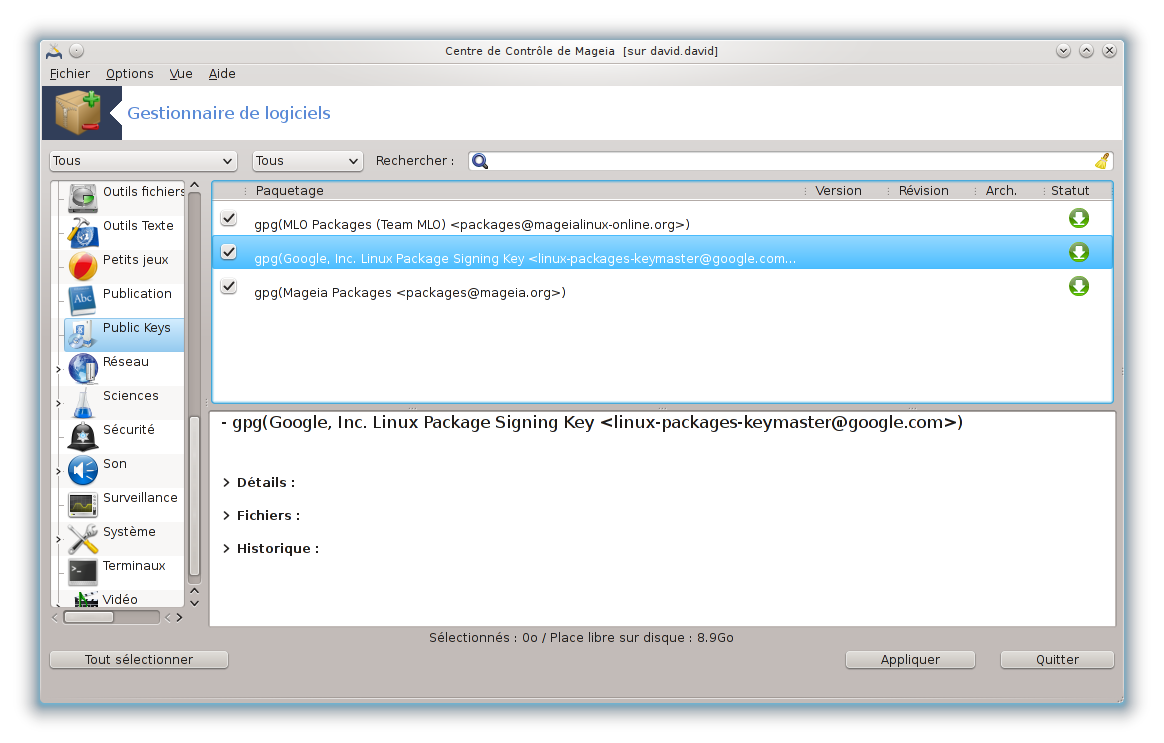Click the Petits jeux ball icon
Image resolution: width=1164 pixels, height=743 pixels.
click(x=82, y=266)
